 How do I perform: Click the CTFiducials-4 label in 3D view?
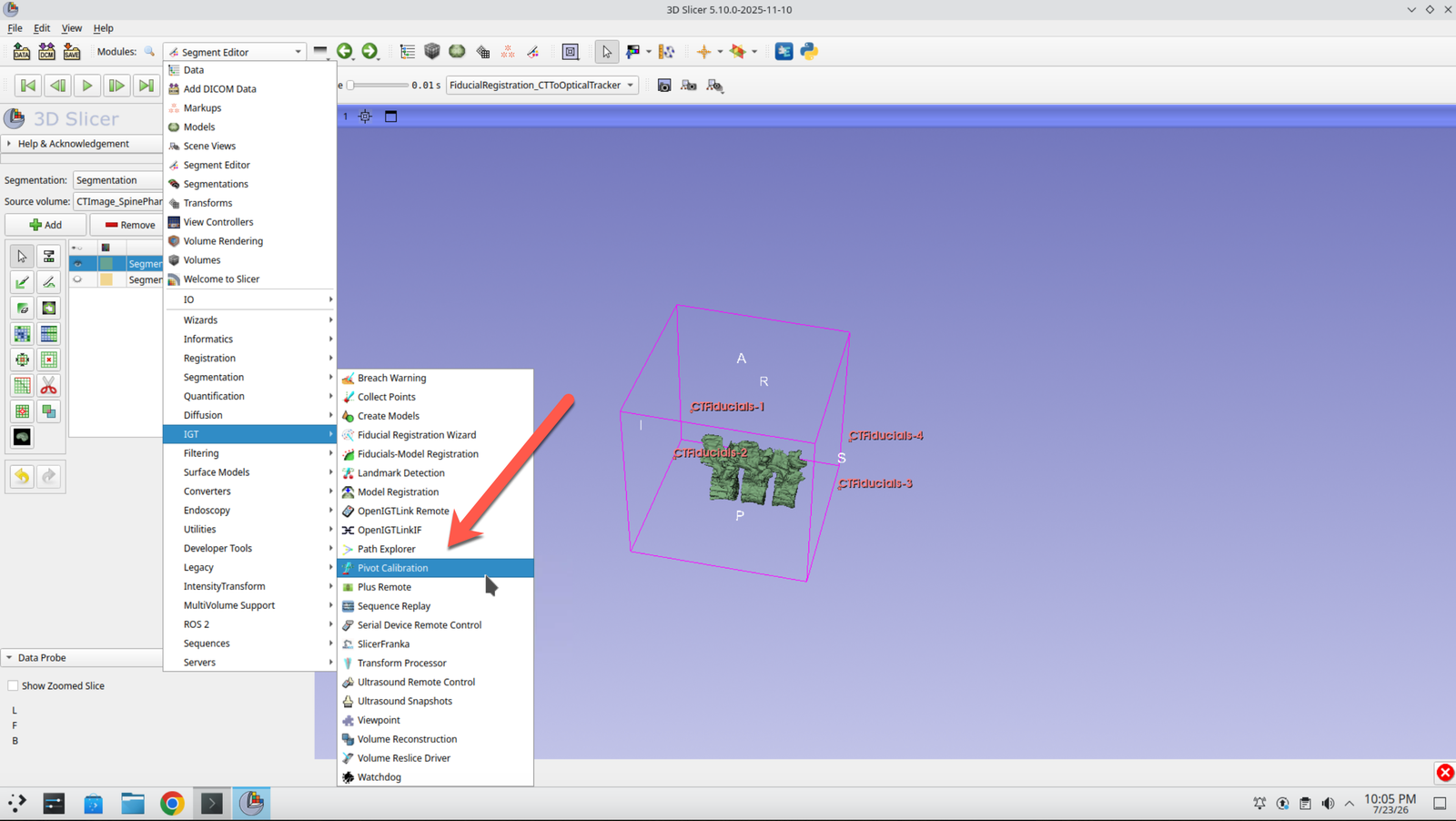point(885,436)
